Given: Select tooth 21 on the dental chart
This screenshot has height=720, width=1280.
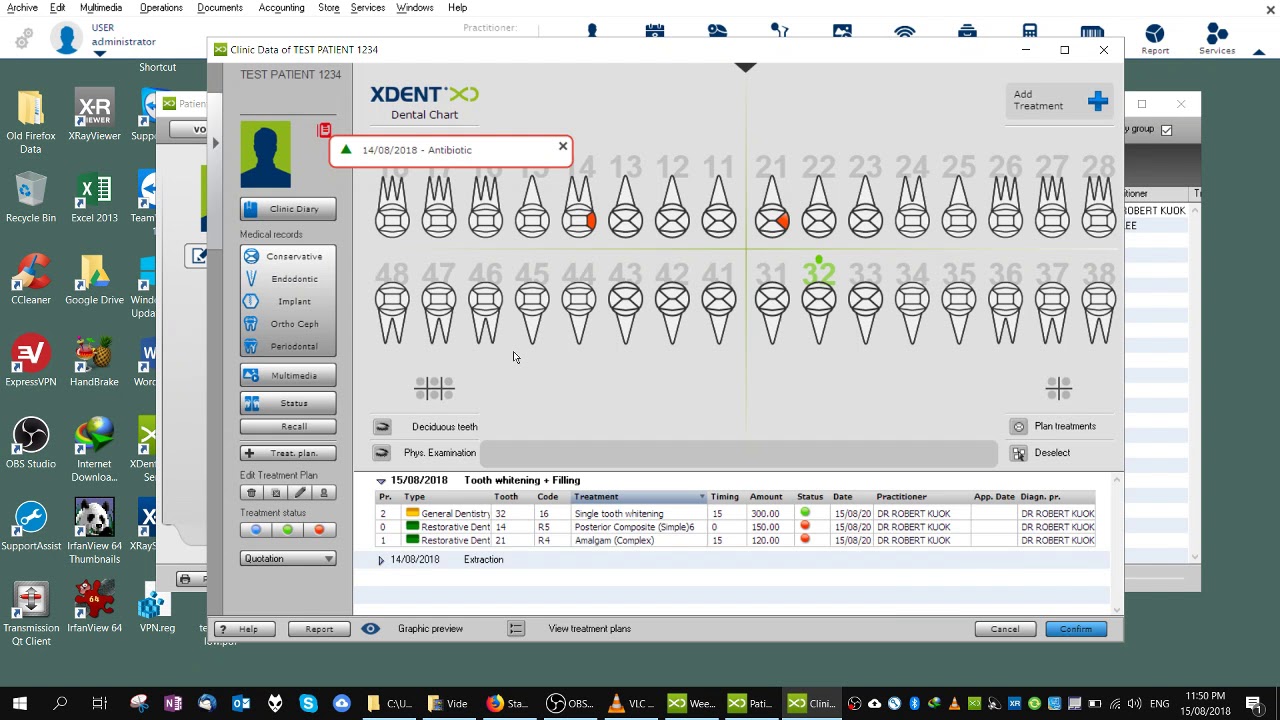Looking at the screenshot, I should coord(771,206).
